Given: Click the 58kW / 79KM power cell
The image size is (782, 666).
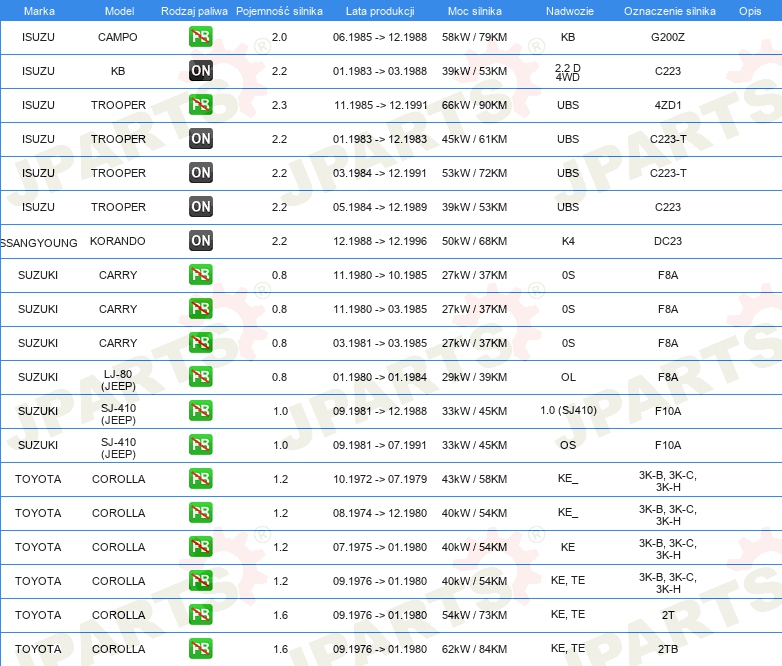Looking at the screenshot, I should point(474,37).
